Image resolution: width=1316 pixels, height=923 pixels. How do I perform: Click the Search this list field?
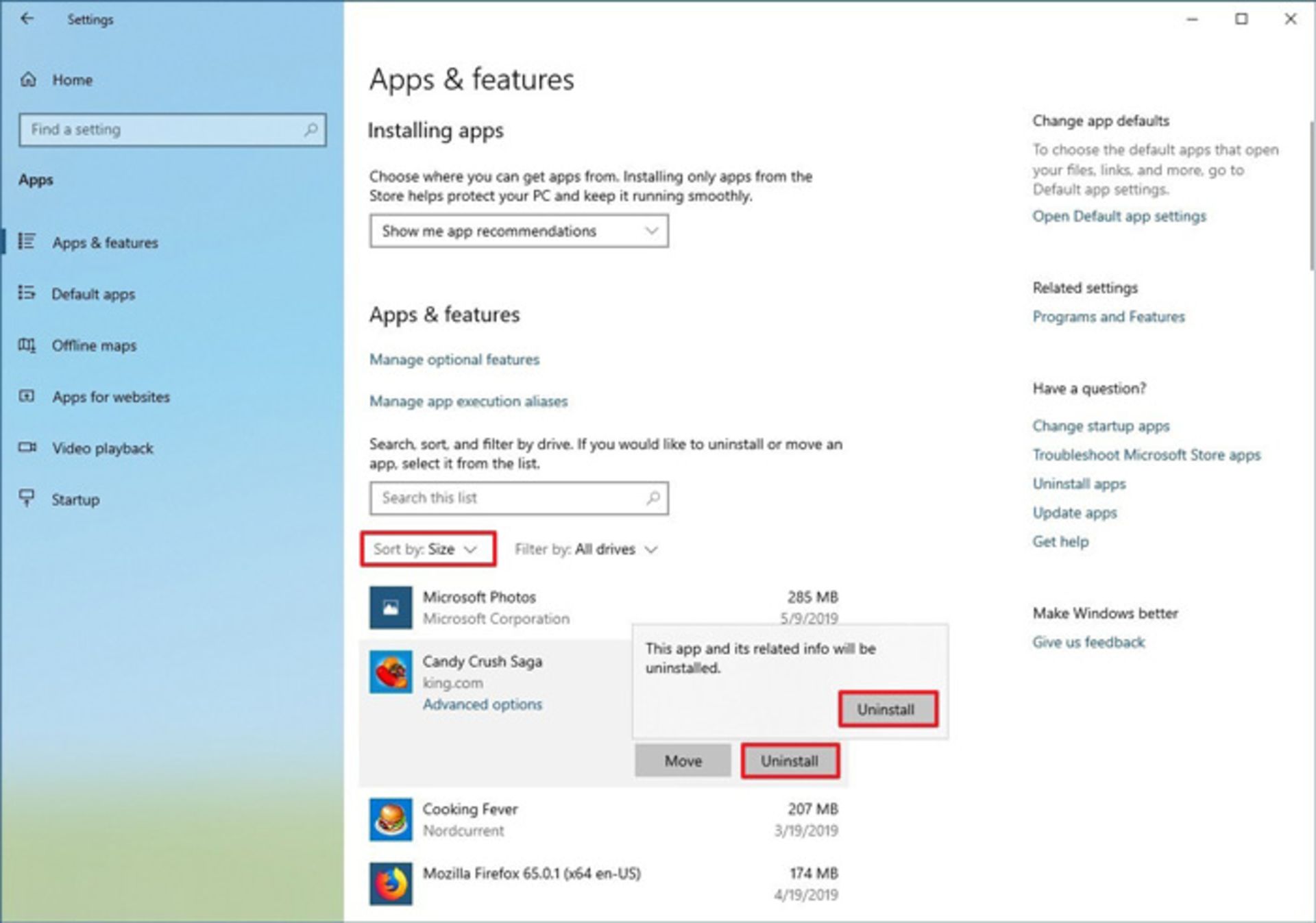point(519,498)
